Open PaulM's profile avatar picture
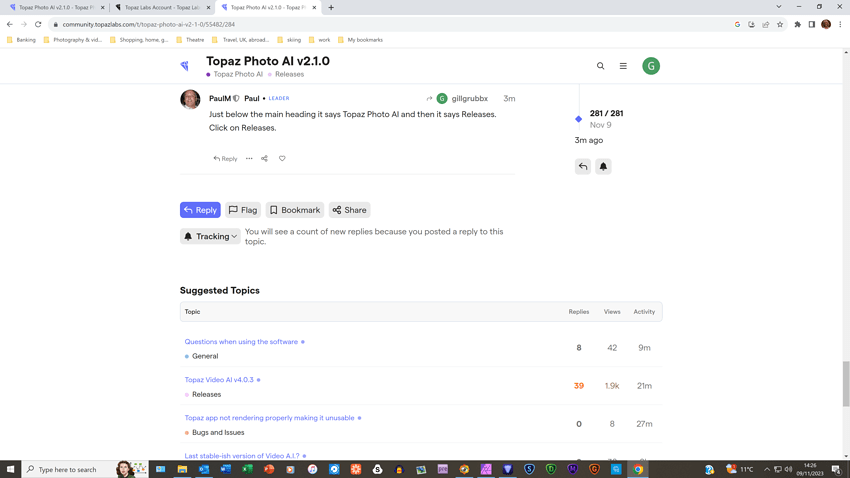This screenshot has width=850, height=478. [190, 99]
